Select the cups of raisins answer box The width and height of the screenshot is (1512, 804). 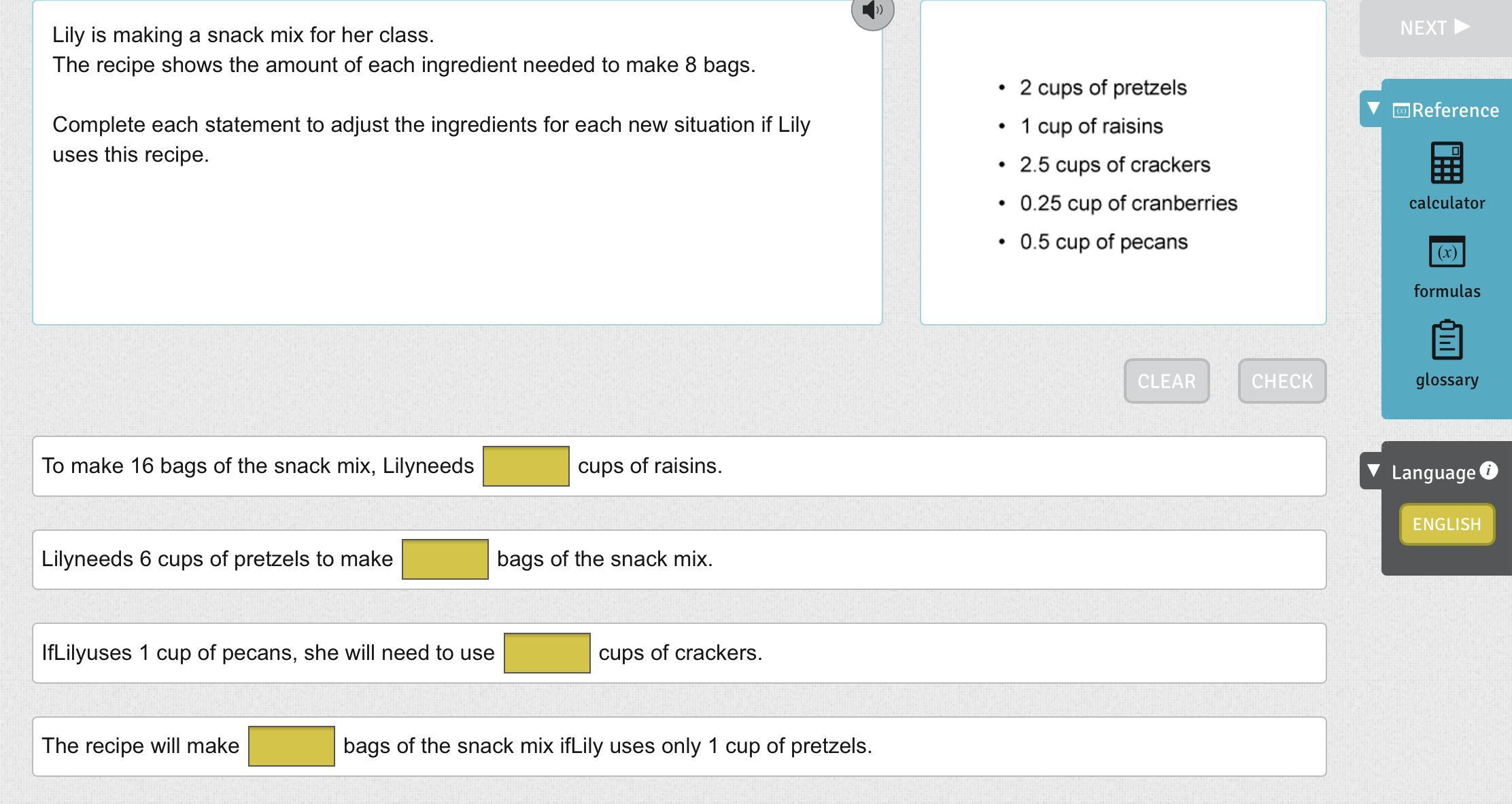[x=526, y=466]
